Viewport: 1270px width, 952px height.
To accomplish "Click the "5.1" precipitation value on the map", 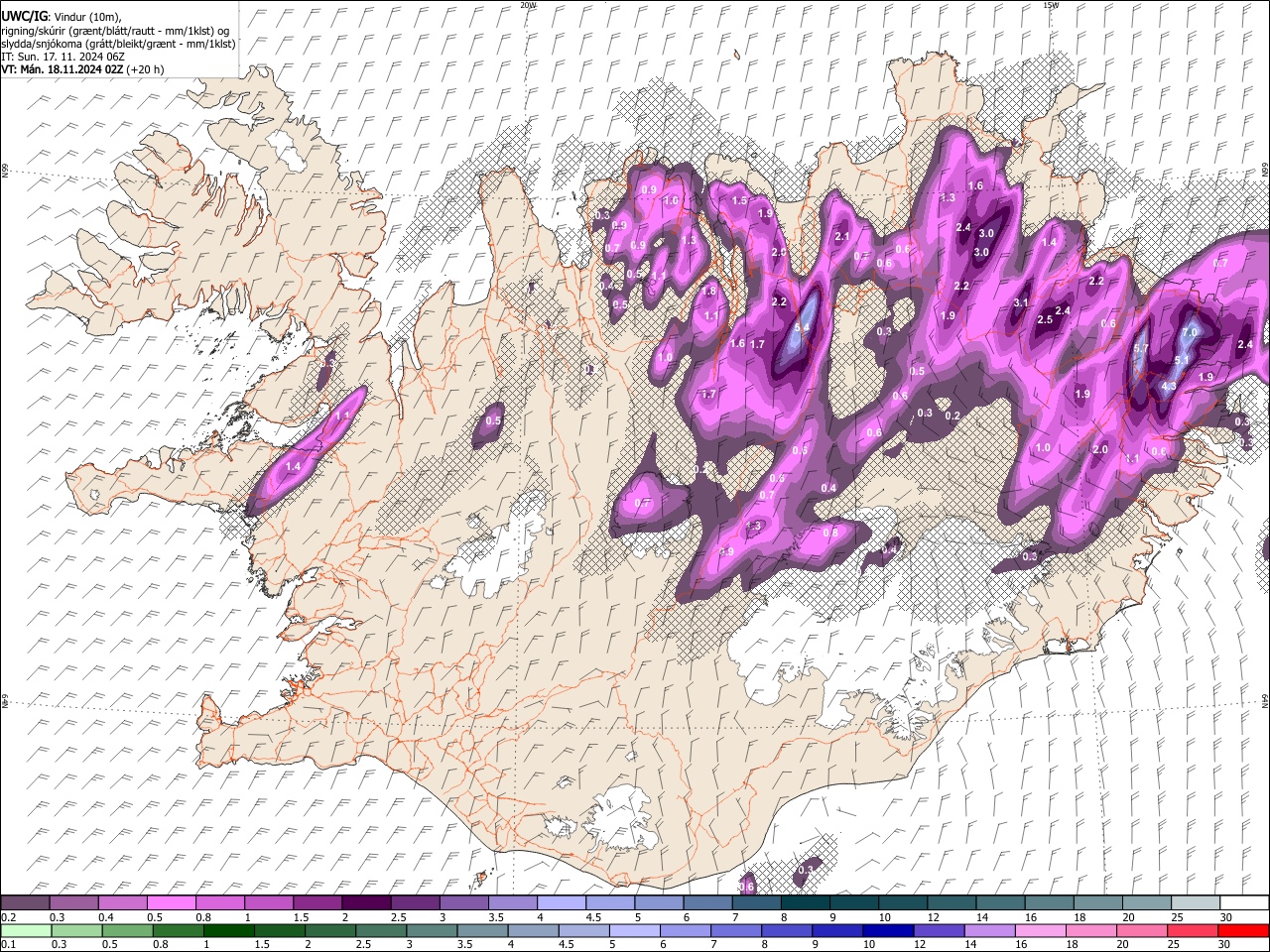I will coord(1182,360).
